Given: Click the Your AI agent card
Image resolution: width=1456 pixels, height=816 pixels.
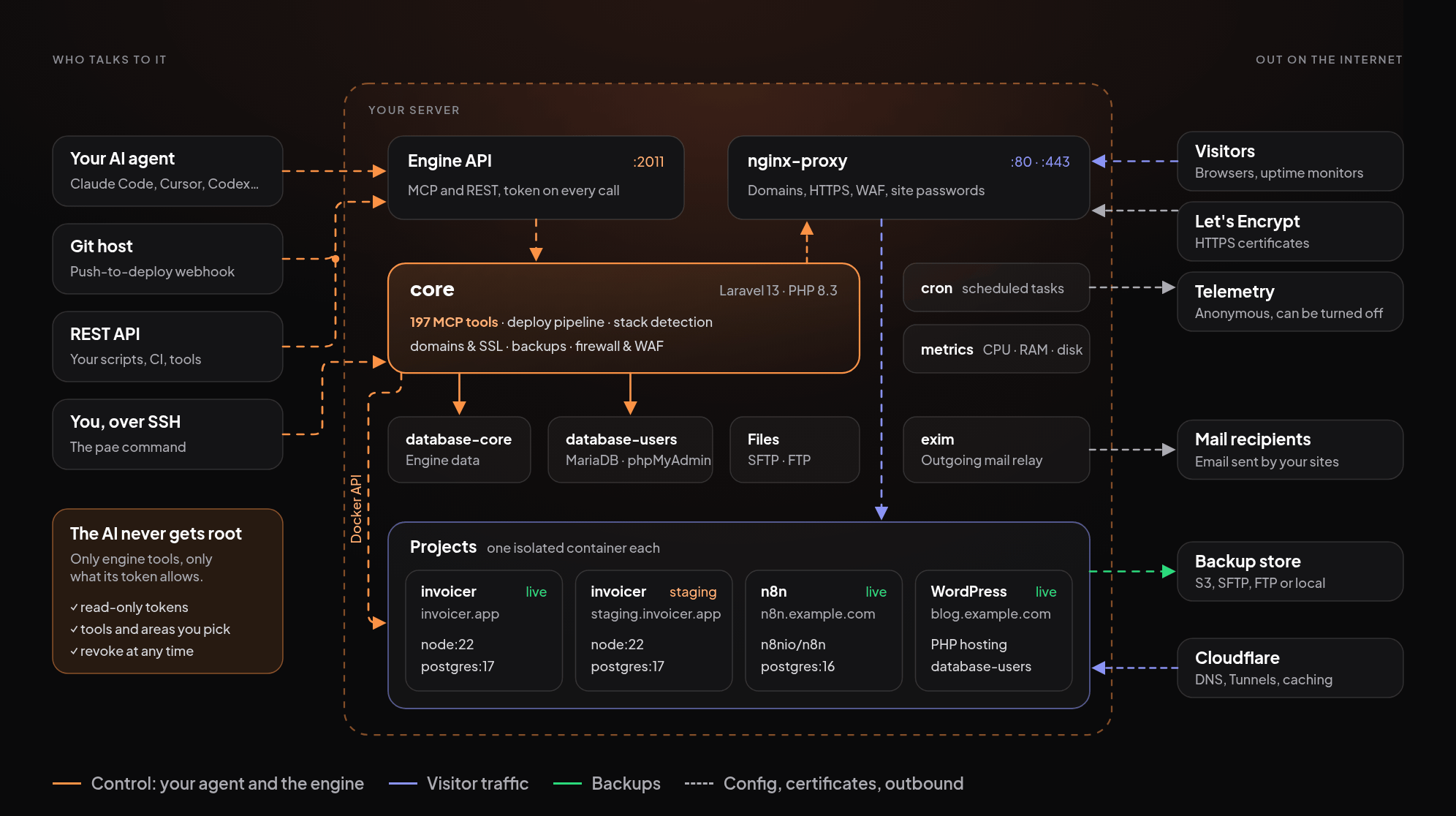Looking at the screenshot, I should click(167, 171).
